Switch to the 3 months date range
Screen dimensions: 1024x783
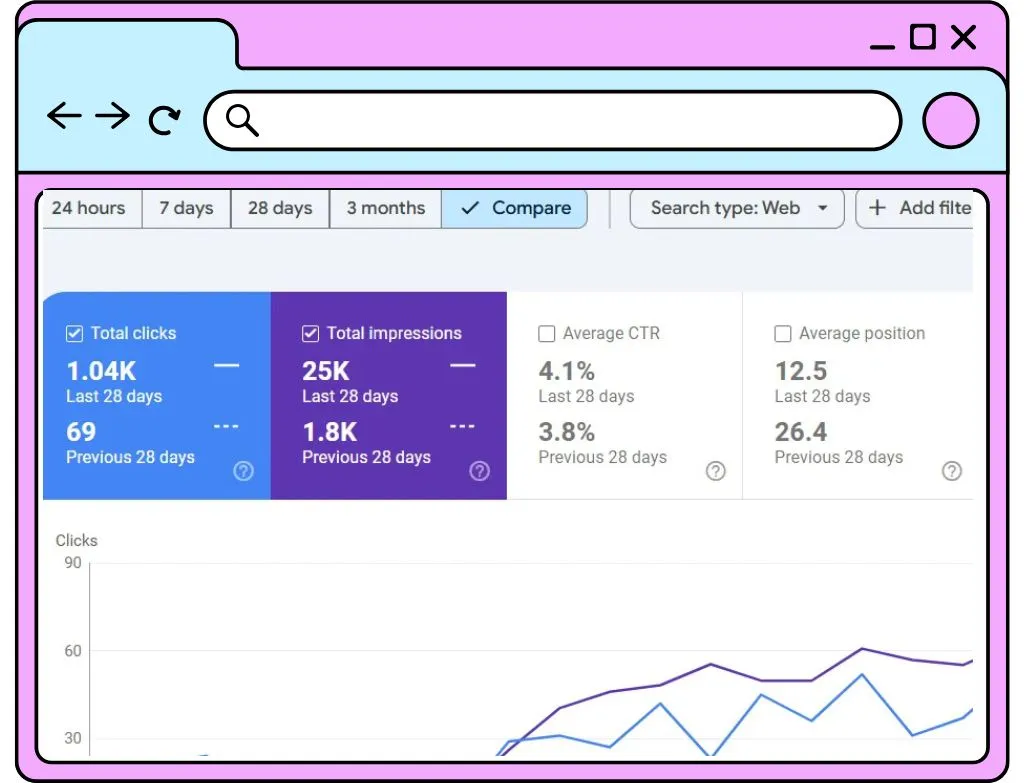[x=385, y=208]
